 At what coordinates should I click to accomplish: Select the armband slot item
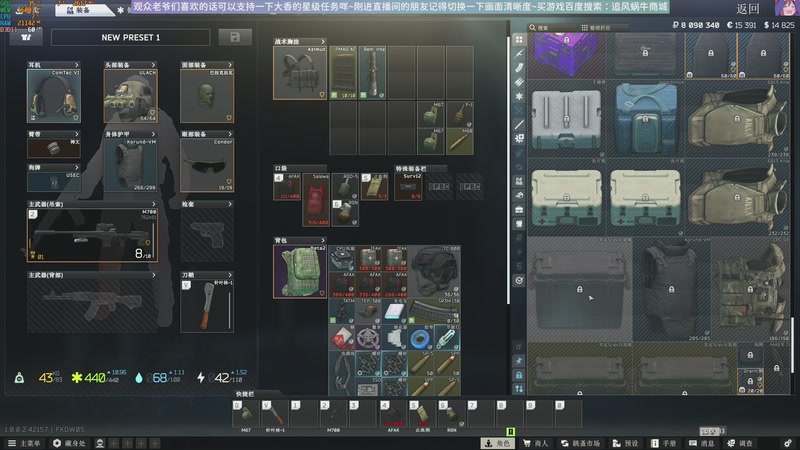54,147
